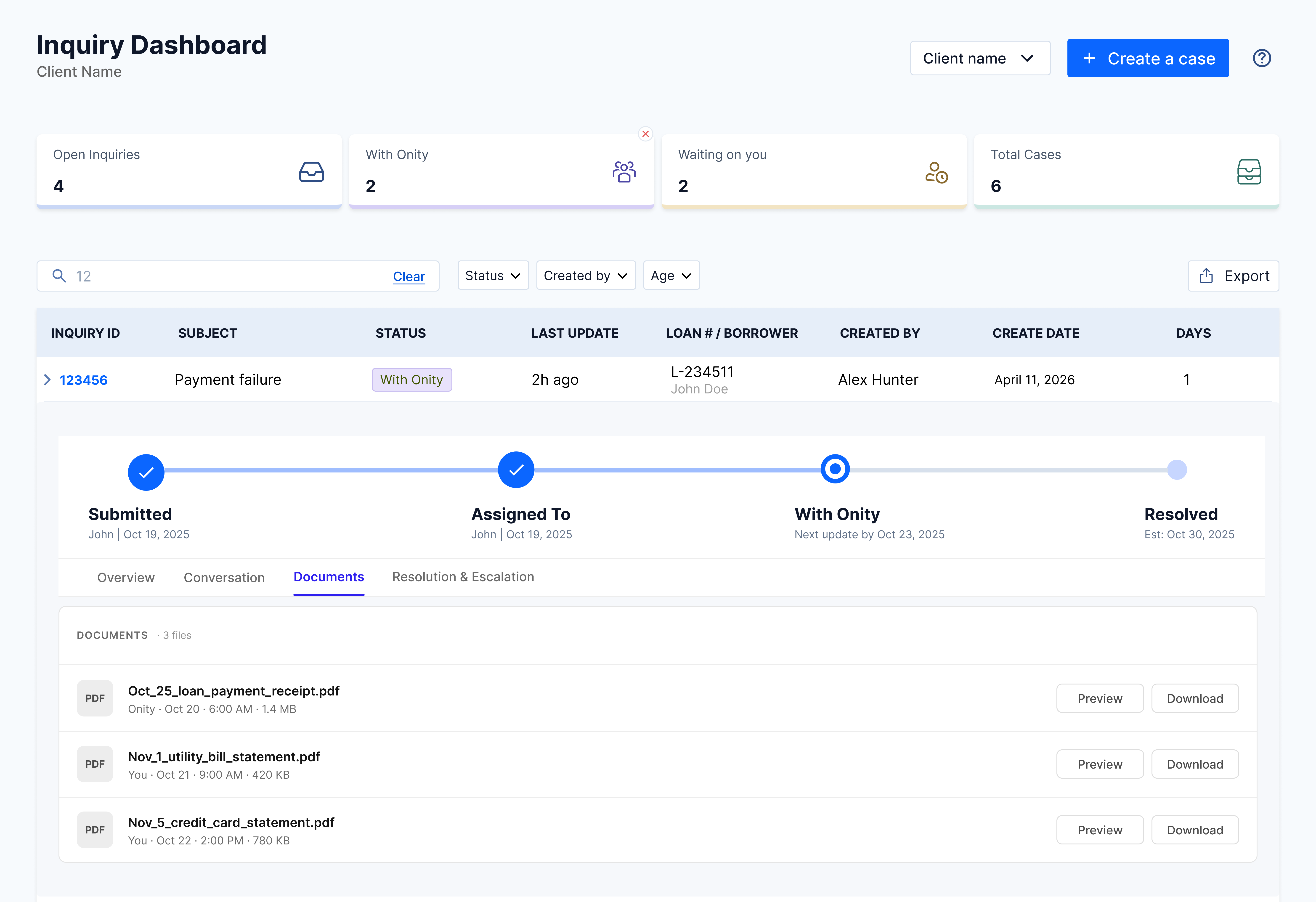Open the Client name dropdown
1316x902 pixels.
click(980, 58)
